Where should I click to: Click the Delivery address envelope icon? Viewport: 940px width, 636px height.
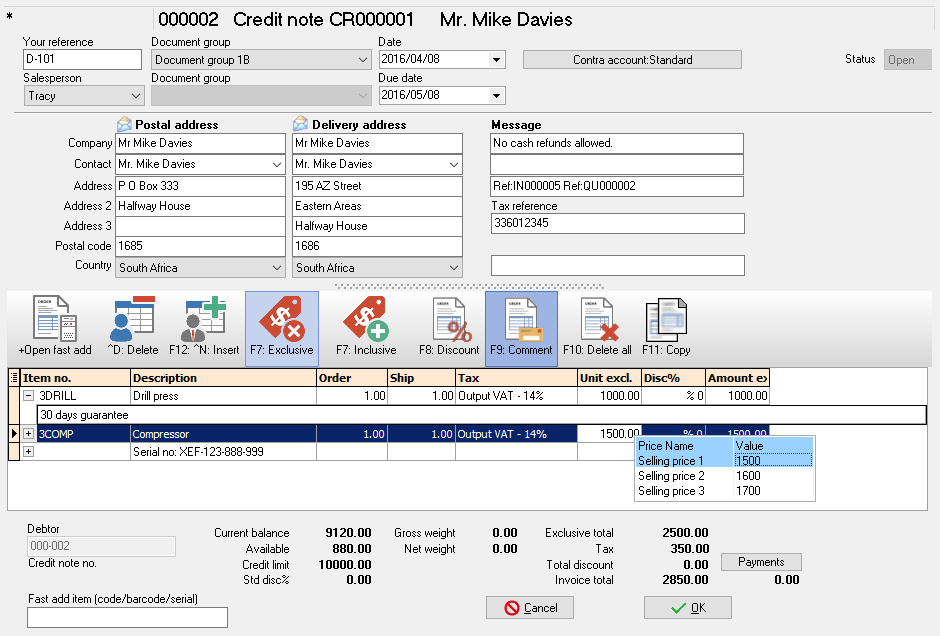click(x=301, y=125)
